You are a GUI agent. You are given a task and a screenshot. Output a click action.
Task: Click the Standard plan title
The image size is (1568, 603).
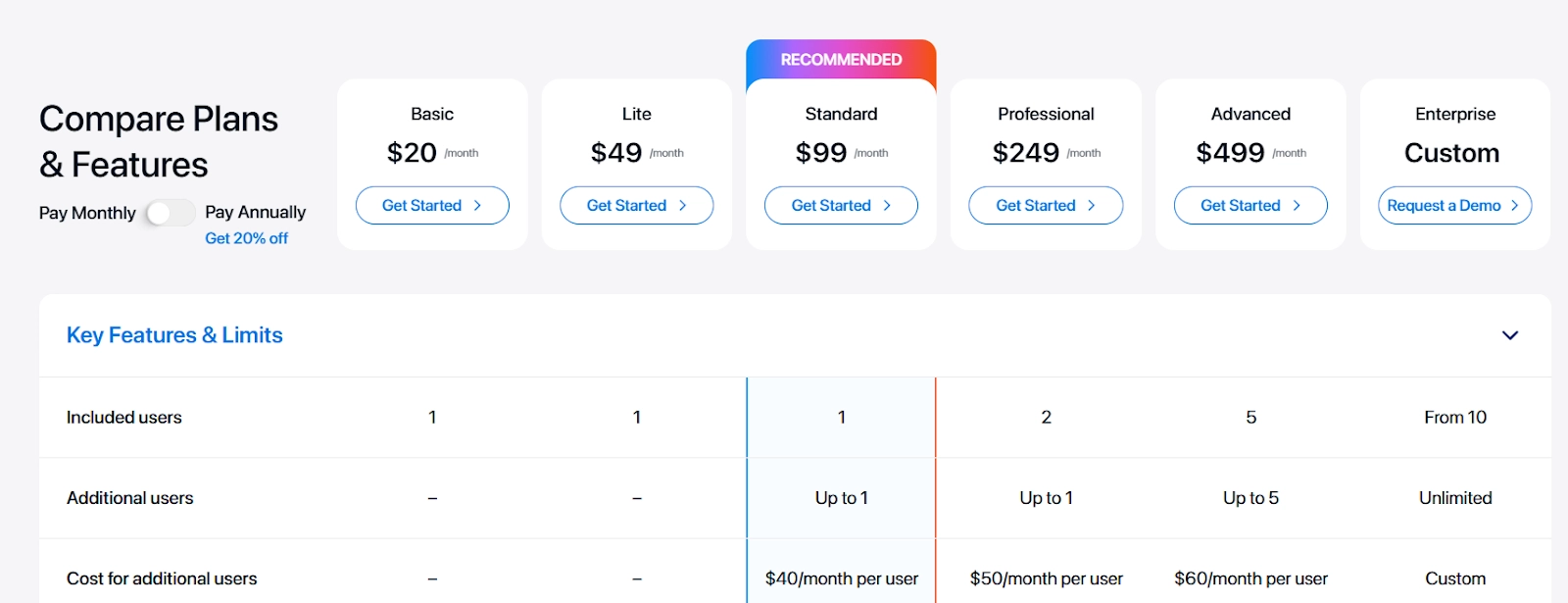coord(841,114)
